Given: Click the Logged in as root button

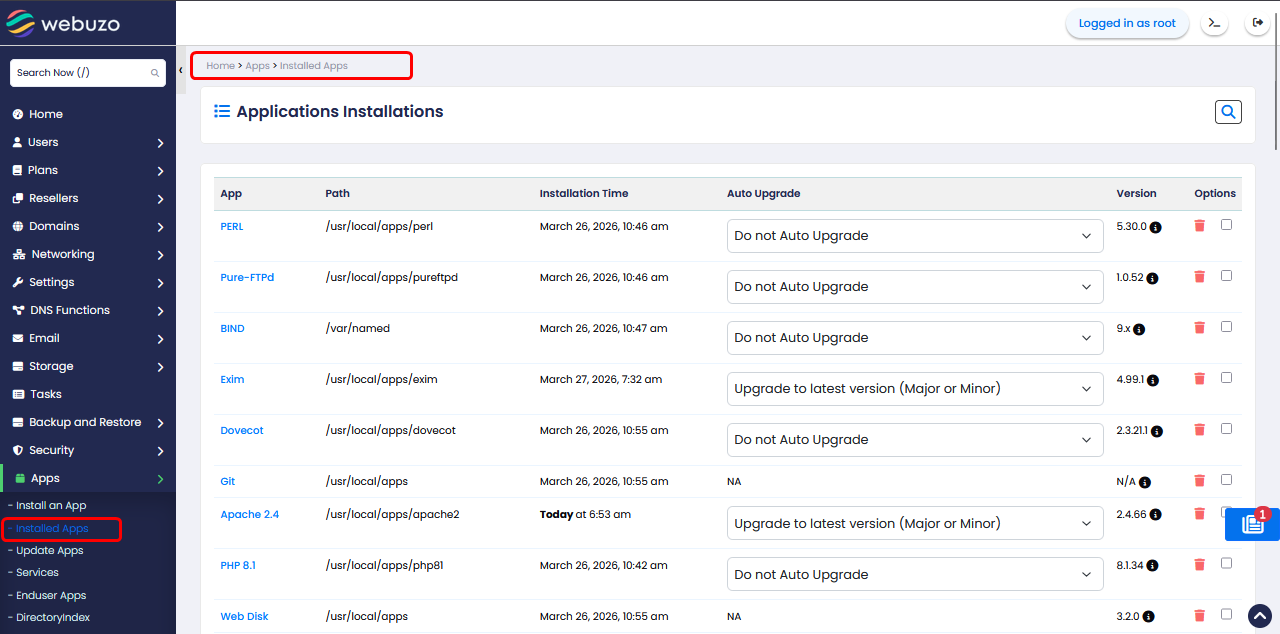Looking at the screenshot, I should pos(1127,23).
